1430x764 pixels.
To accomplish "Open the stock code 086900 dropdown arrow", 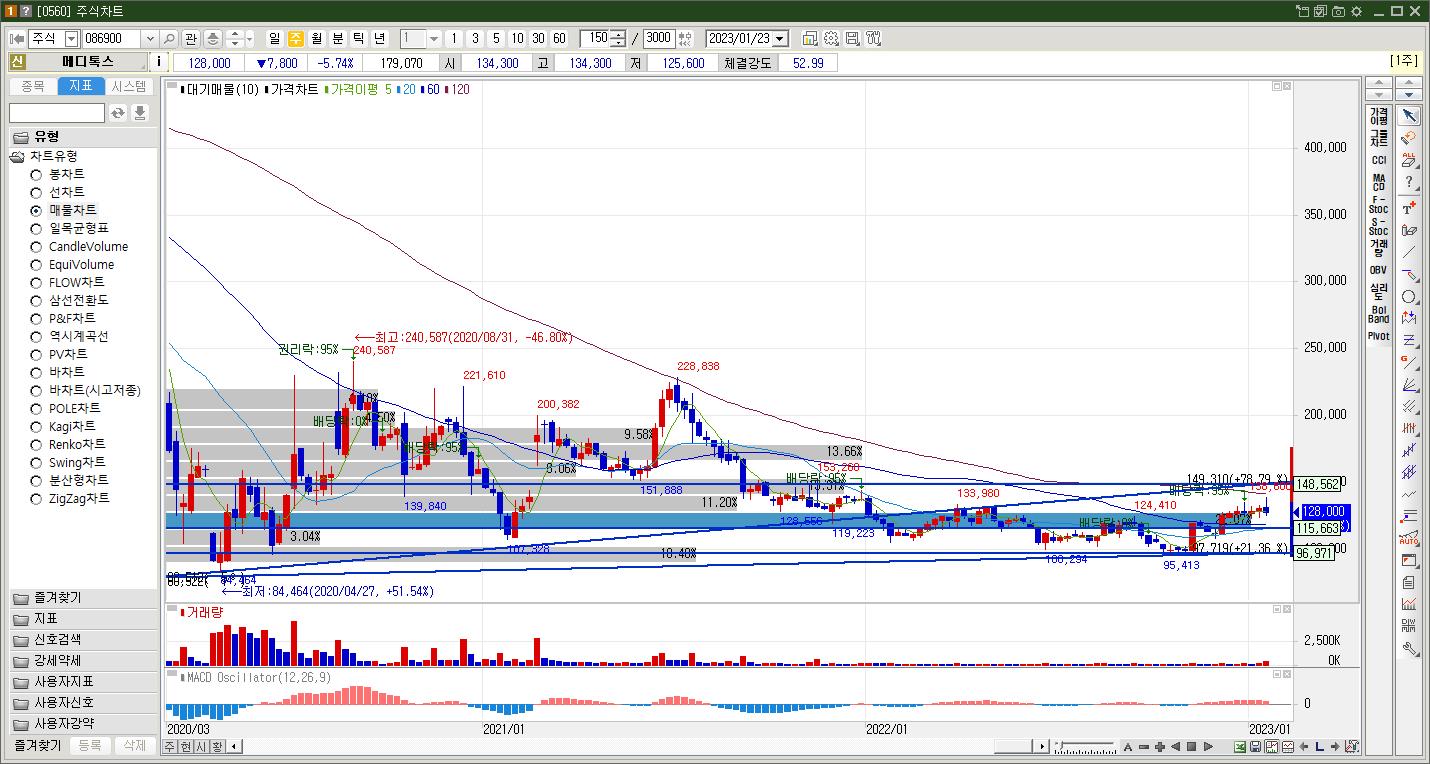I will (x=150, y=39).
